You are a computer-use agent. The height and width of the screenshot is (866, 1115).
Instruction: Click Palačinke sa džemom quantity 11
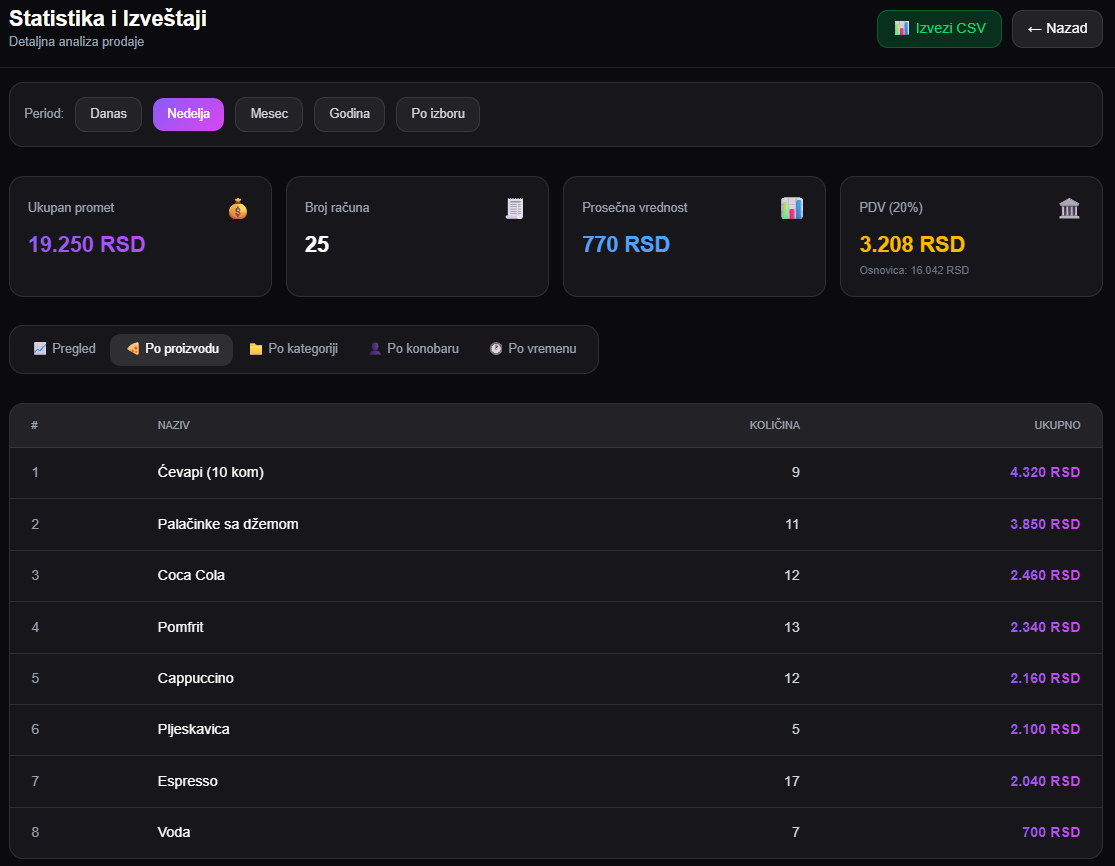click(792, 524)
